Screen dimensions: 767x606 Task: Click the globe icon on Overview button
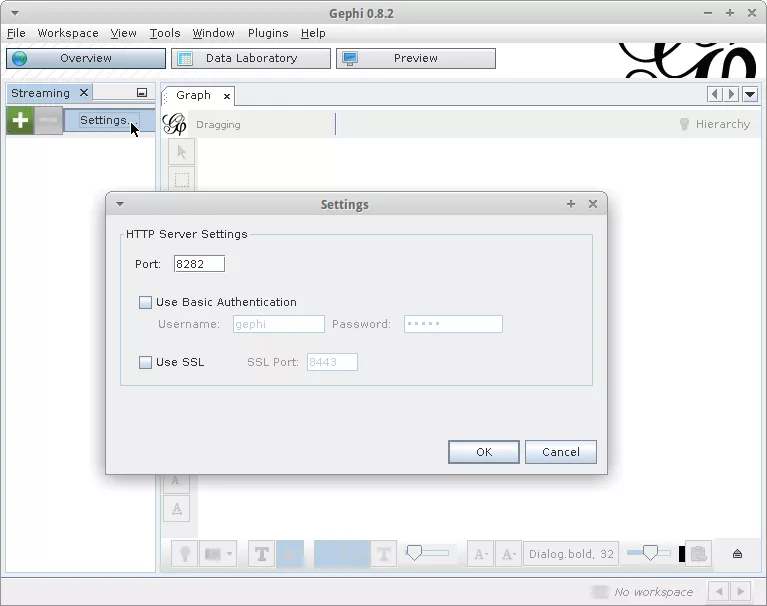tap(20, 58)
